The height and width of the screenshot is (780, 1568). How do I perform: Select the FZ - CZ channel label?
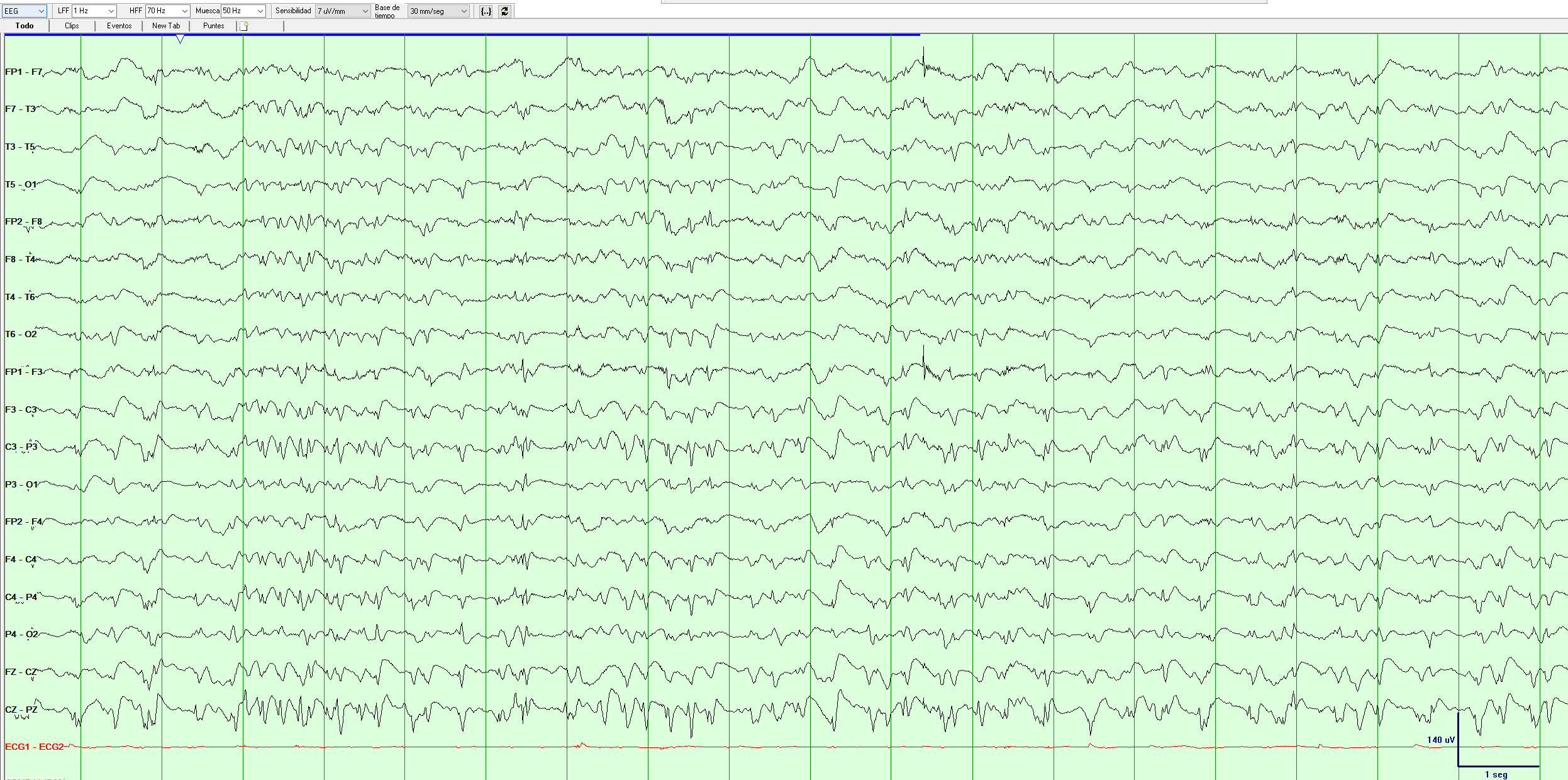point(21,672)
